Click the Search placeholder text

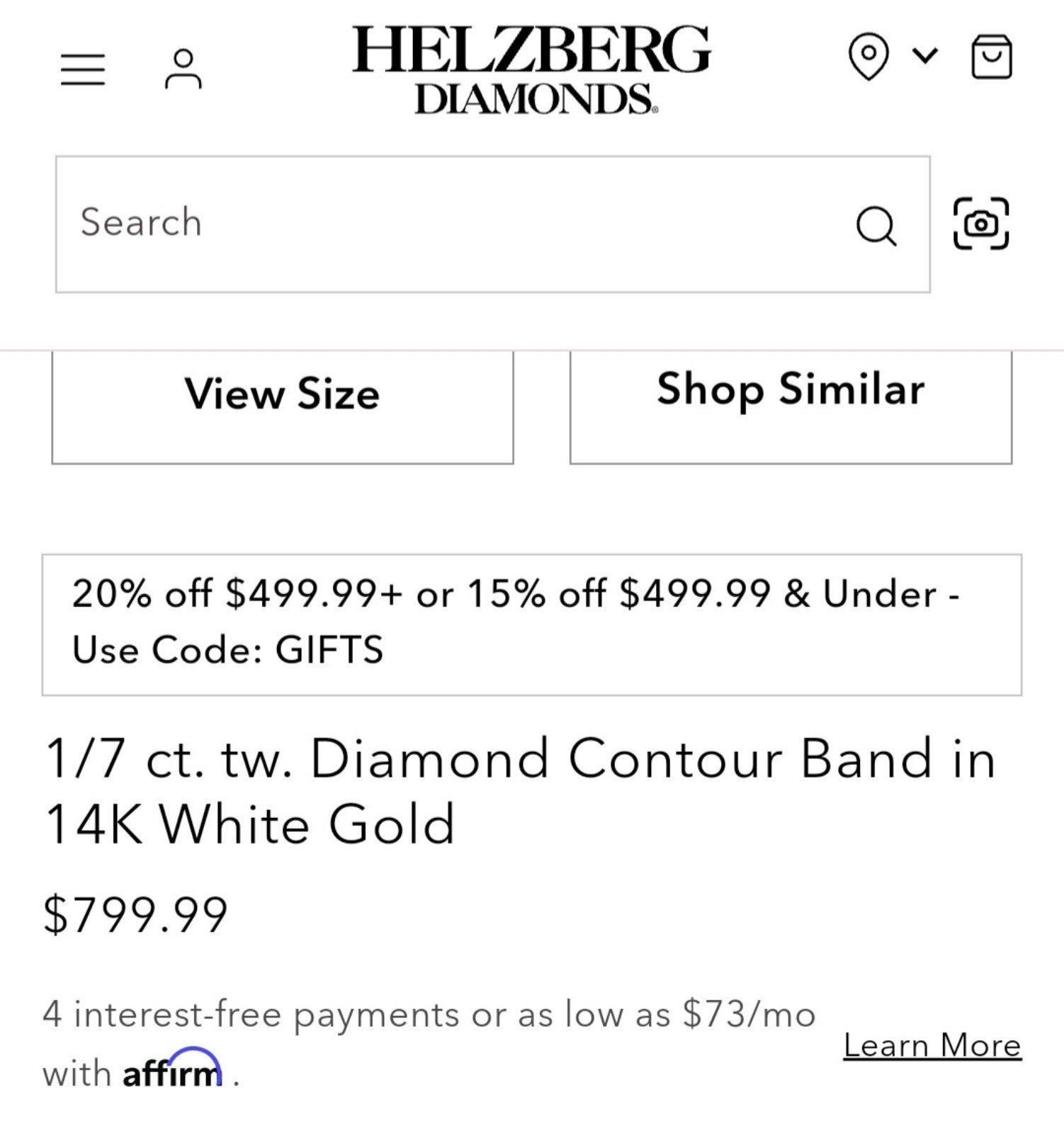tap(141, 222)
